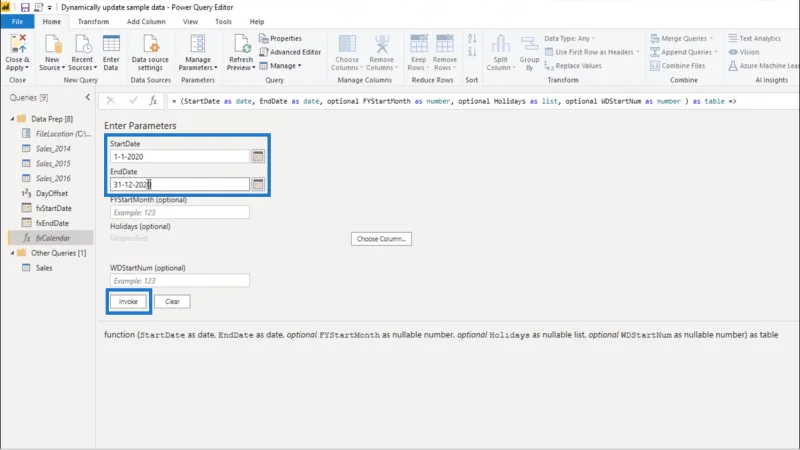Select the fxEndDate query
The width and height of the screenshot is (800, 450).
click(52, 223)
